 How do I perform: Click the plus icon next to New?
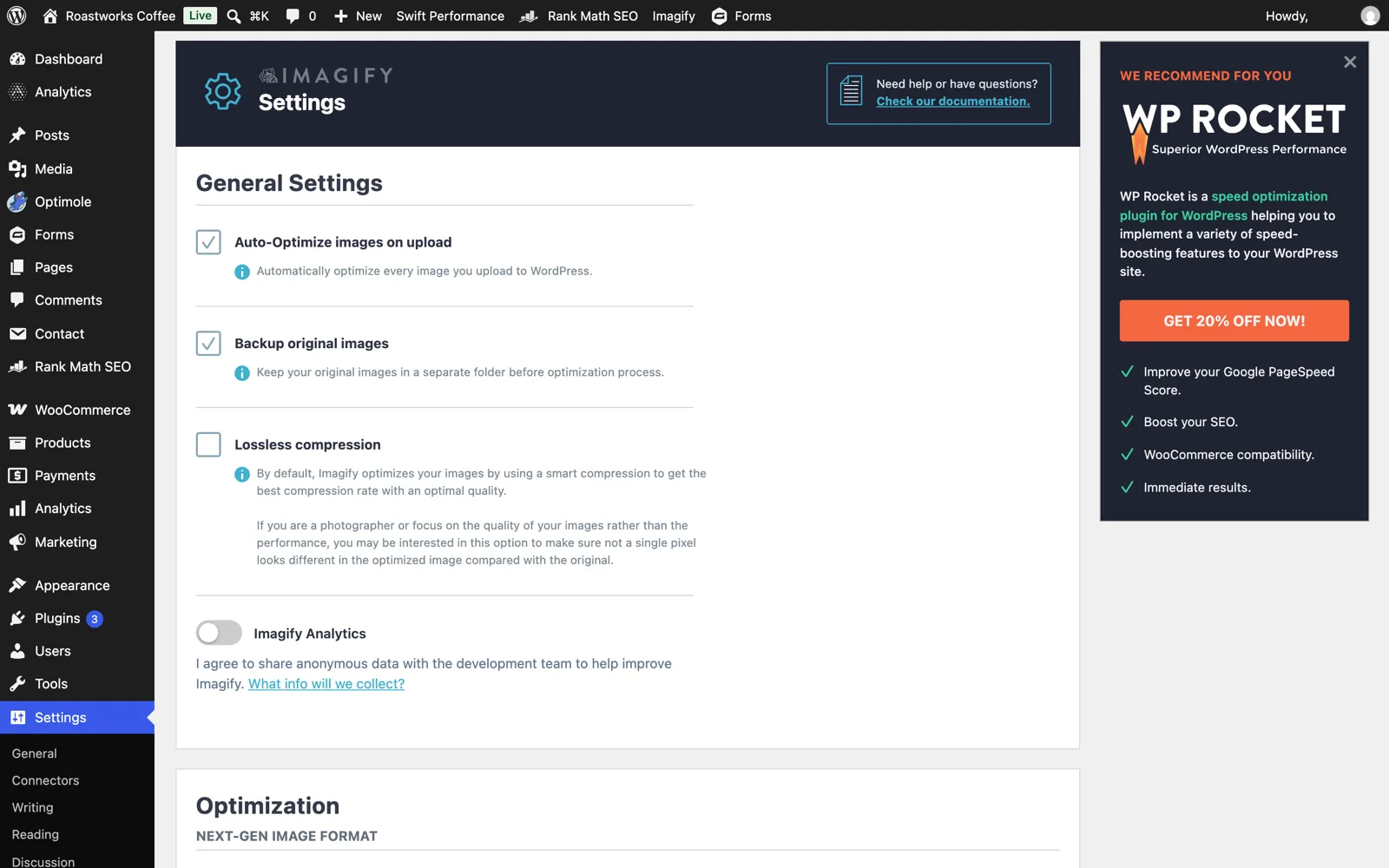click(x=341, y=16)
